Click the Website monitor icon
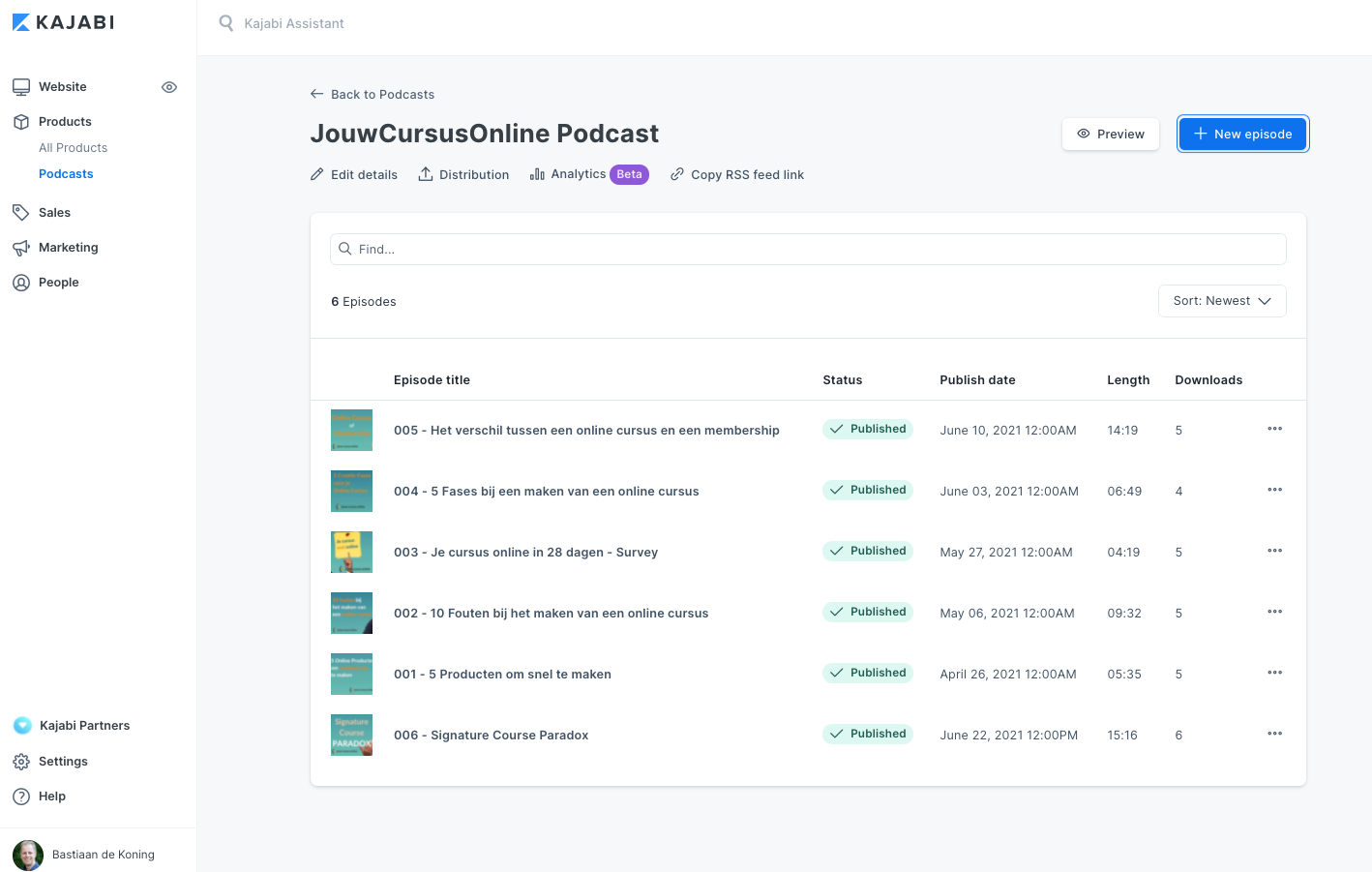Viewport: 1372px width, 872px height. [x=21, y=87]
